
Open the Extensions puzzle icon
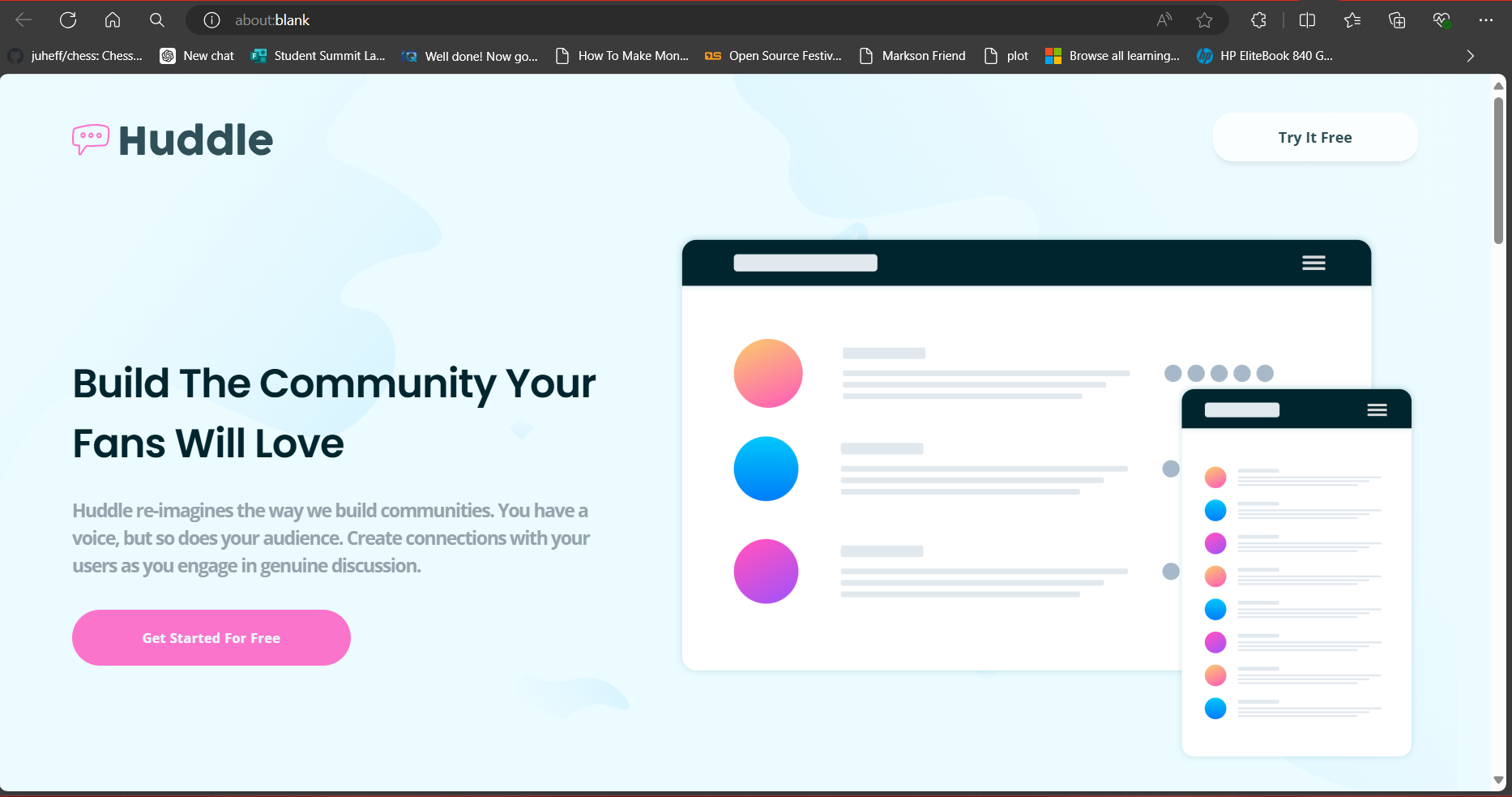point(1258,20)
